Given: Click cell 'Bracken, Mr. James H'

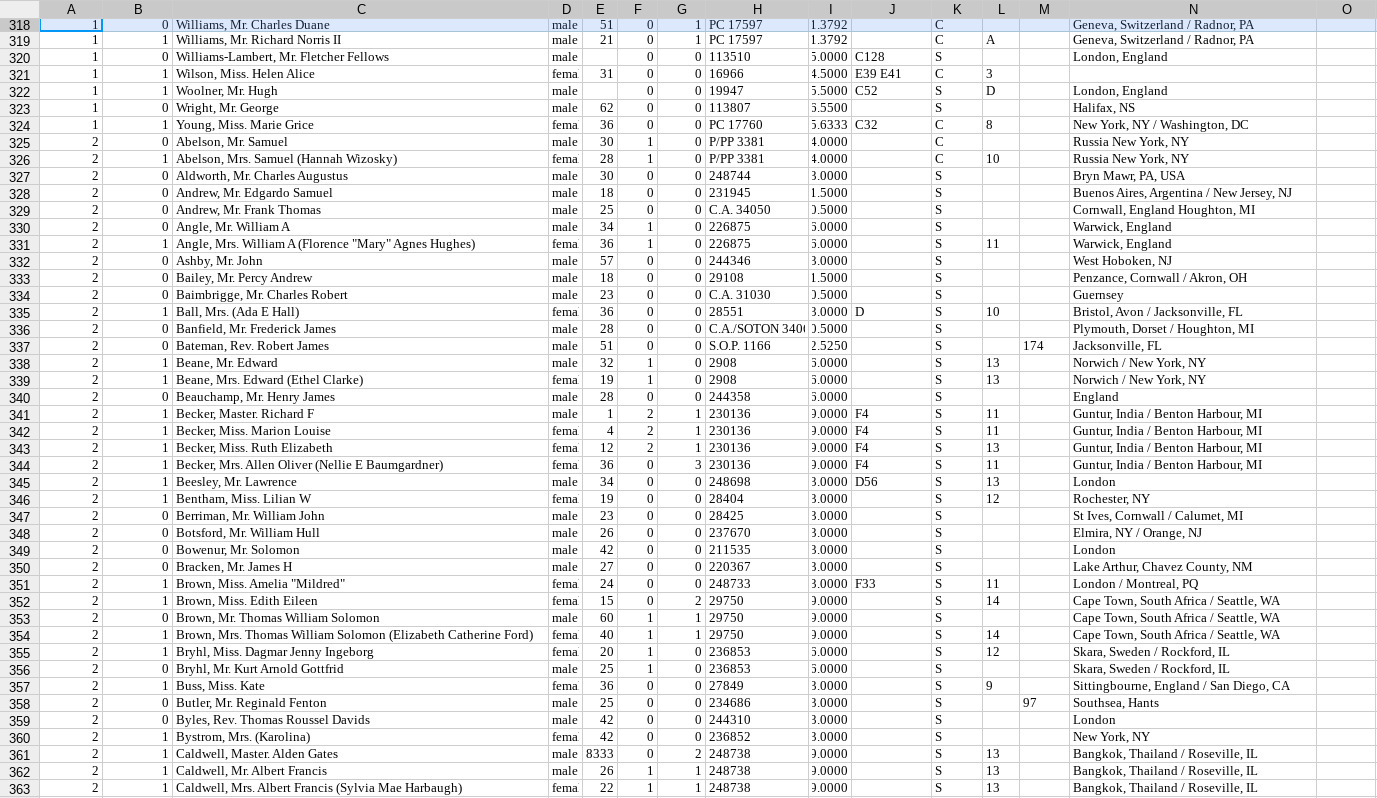Looking at the screenshot, I should 361,567.
